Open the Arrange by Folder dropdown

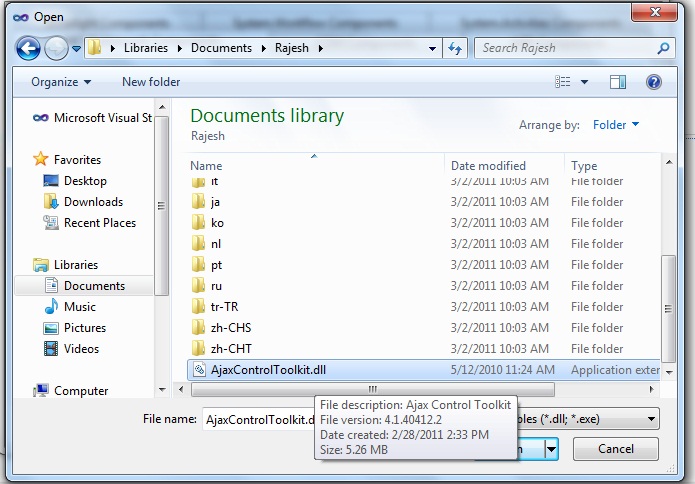tap(616, 125)
